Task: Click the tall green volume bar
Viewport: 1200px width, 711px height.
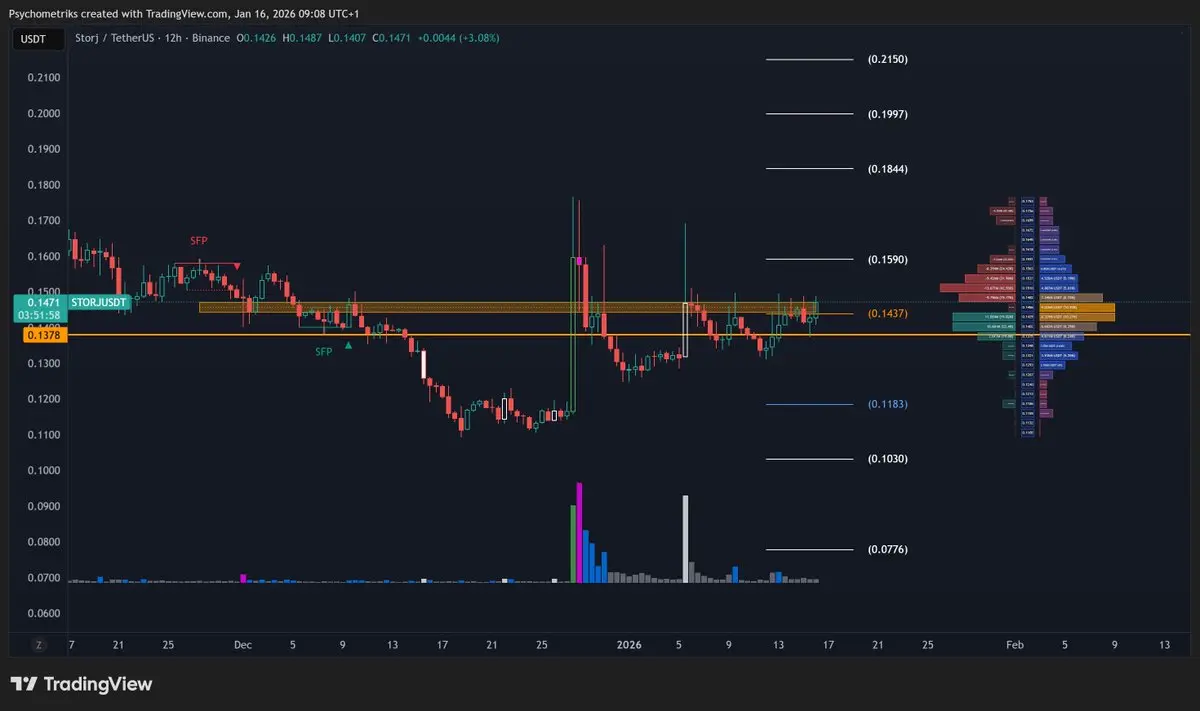Action: tap(573, 543)
